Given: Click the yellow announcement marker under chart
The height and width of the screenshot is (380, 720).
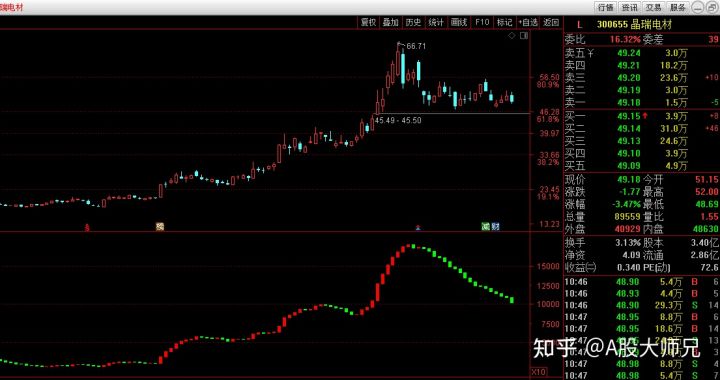Looking at the screenshot, I should coord(160,226).
